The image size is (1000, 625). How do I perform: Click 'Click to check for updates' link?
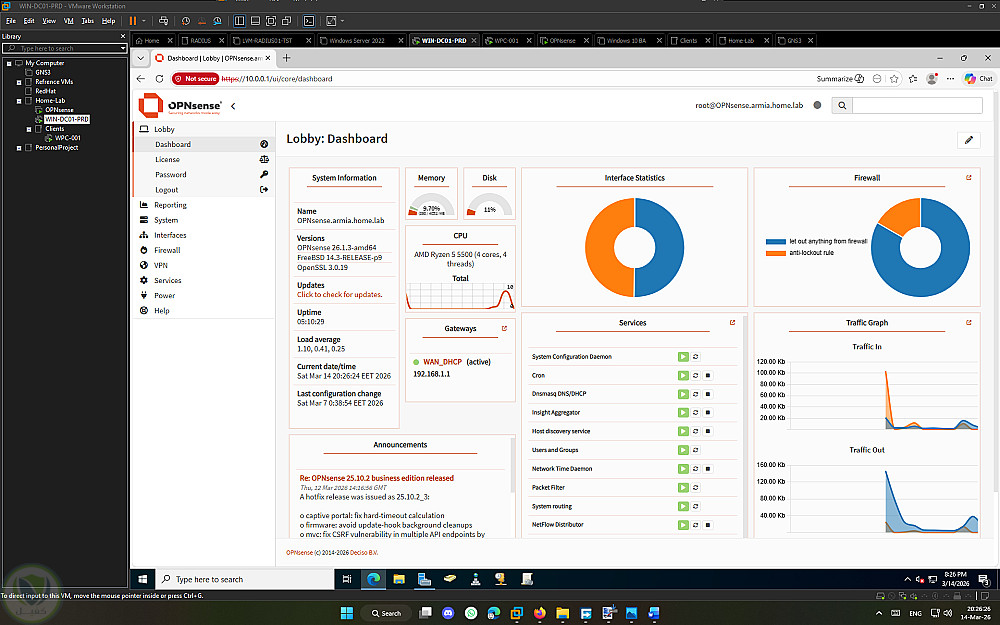pos(339,295)
